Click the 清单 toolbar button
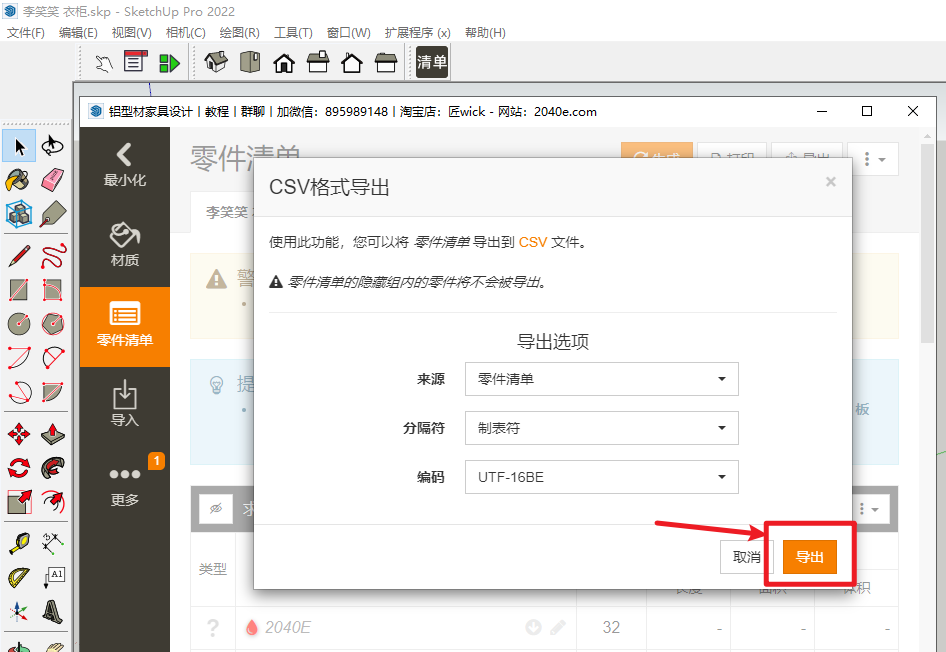 [432, 63]
